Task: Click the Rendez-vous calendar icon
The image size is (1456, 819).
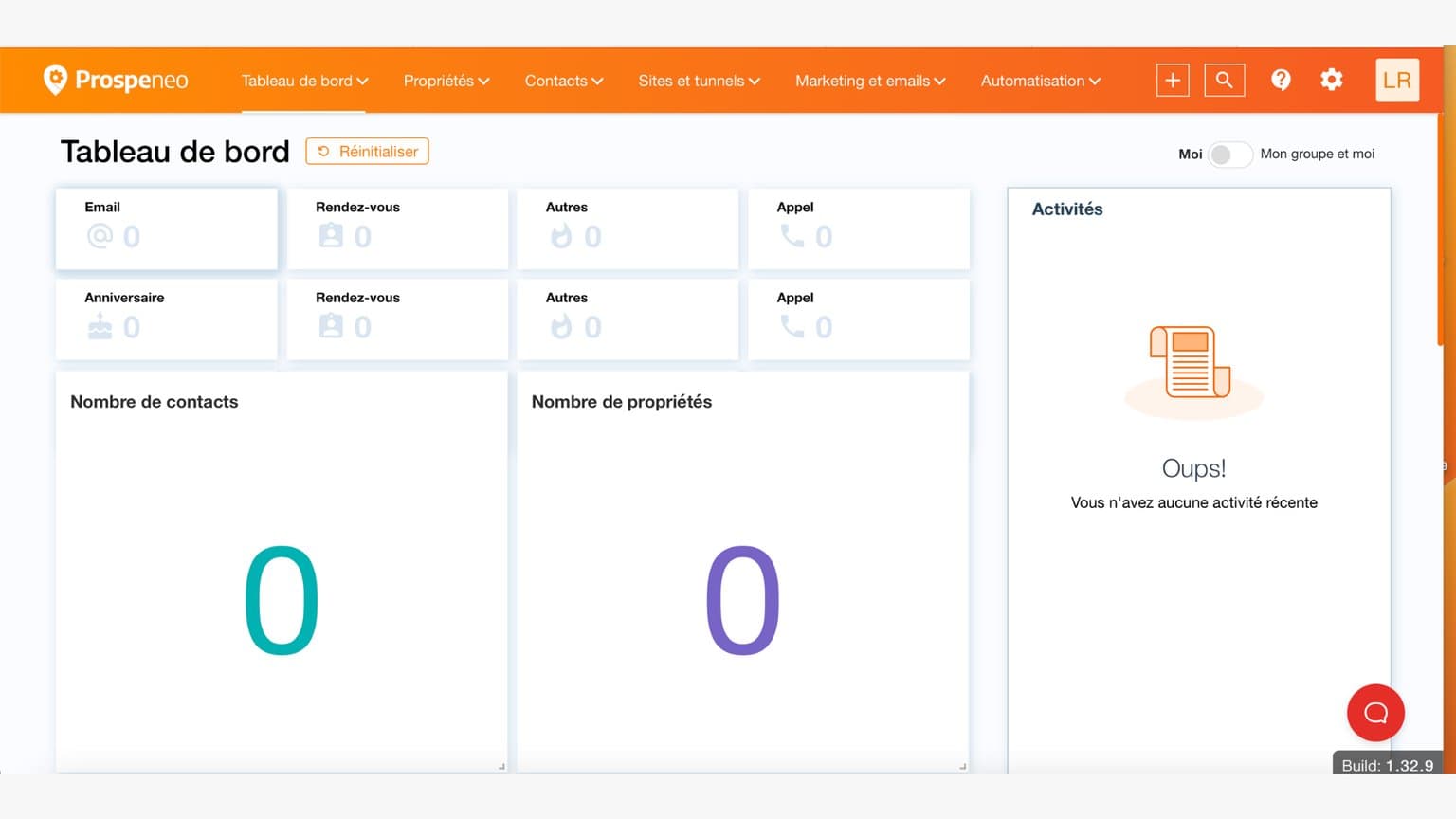Action: pyautogui.click(x=330, y=236)
